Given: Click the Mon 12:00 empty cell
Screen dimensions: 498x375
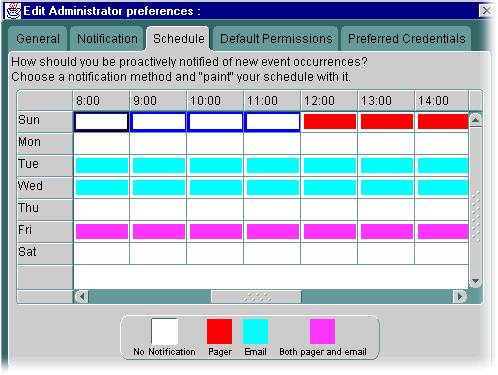Looking at the screenshot, I should [x=330, y=144].
